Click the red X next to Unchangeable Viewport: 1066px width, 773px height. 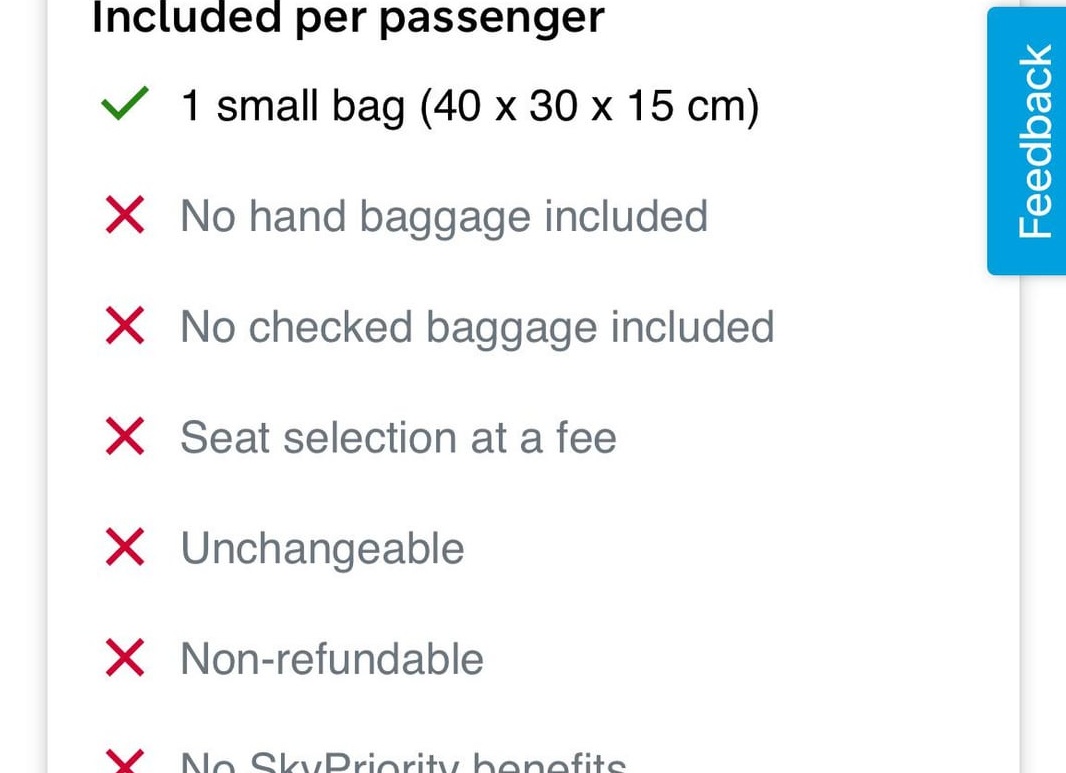[x=125, y=549]
